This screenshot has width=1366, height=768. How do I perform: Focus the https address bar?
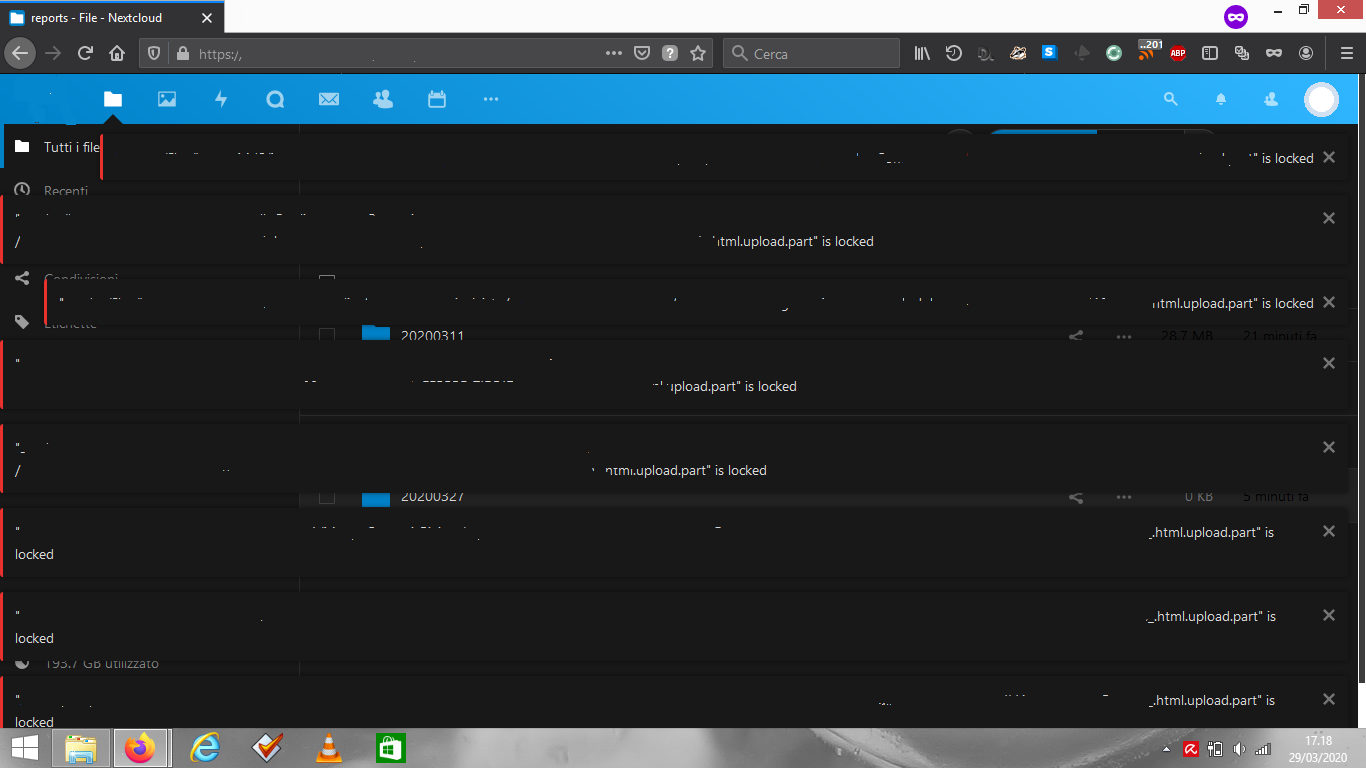(395, 54)
